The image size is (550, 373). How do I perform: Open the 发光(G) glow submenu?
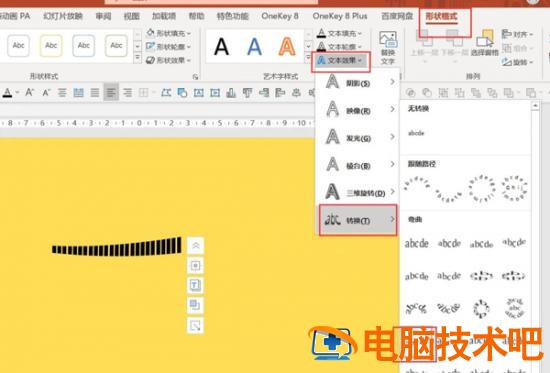(x=358, y=137)
